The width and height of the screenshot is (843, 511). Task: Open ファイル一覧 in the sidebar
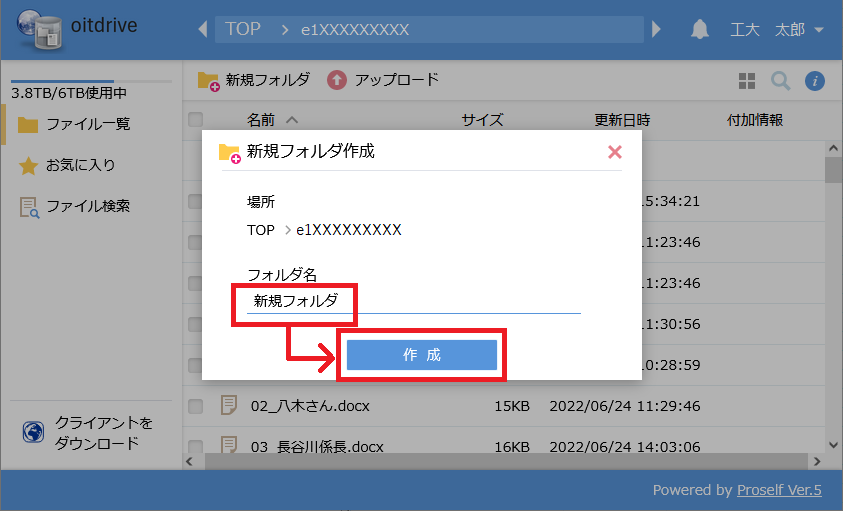(x=88, y=125)
